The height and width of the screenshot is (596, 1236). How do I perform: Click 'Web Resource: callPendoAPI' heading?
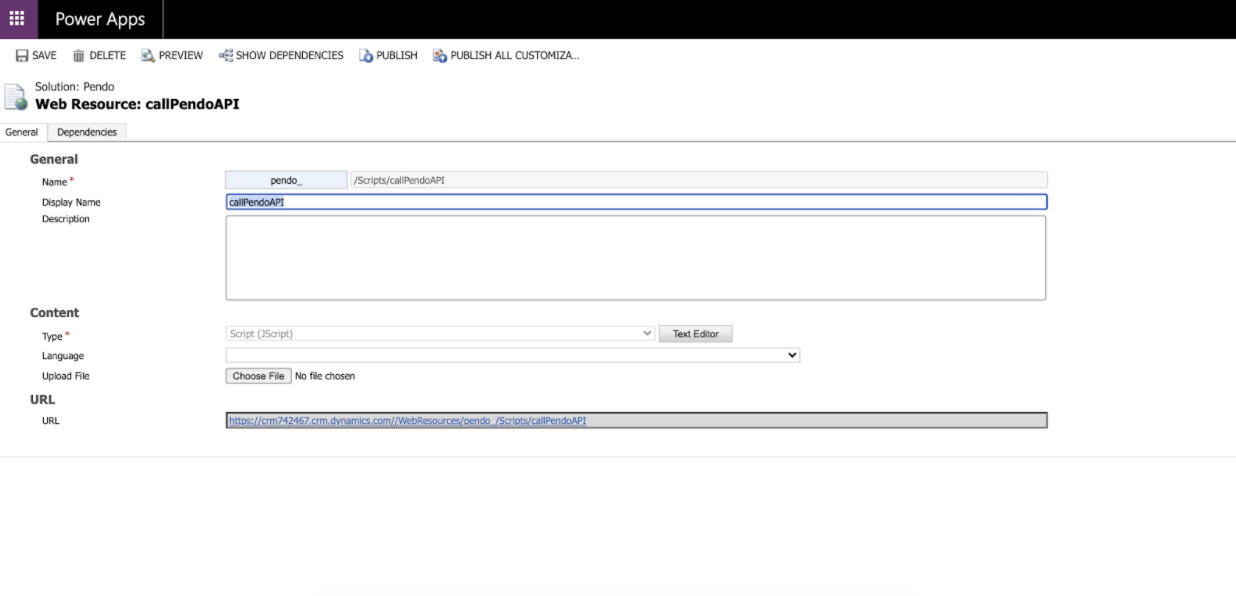[137, 104]
